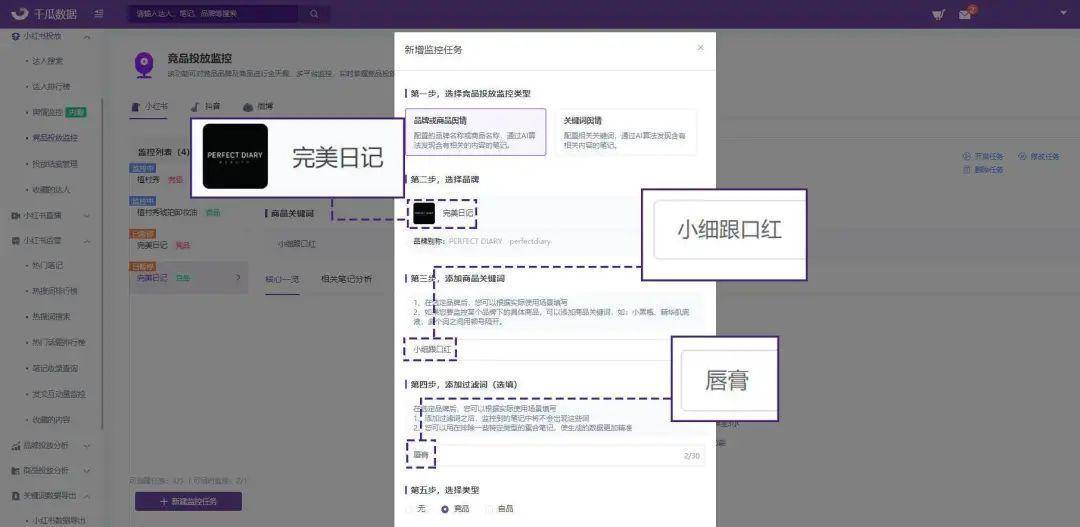Click the shopping cart icon in header
Screen dimensions: 1080x527
(x=937, y=14)
